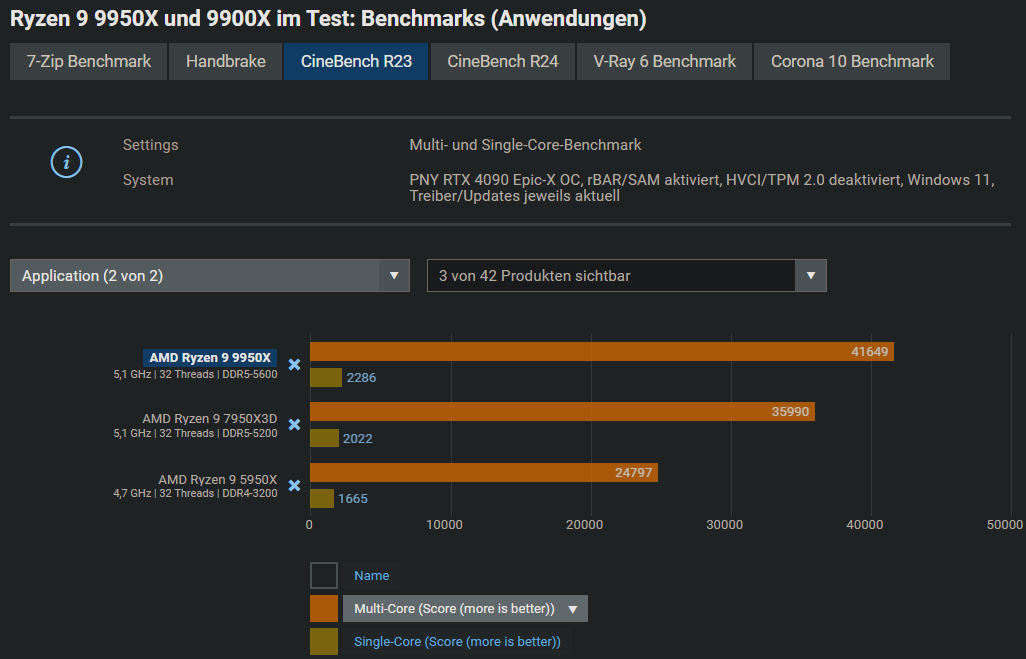The width and height of the screenshot is (1026, 659).
Task: Open the Corona 10 Benchmark tab
Action: tap(852, 62)
